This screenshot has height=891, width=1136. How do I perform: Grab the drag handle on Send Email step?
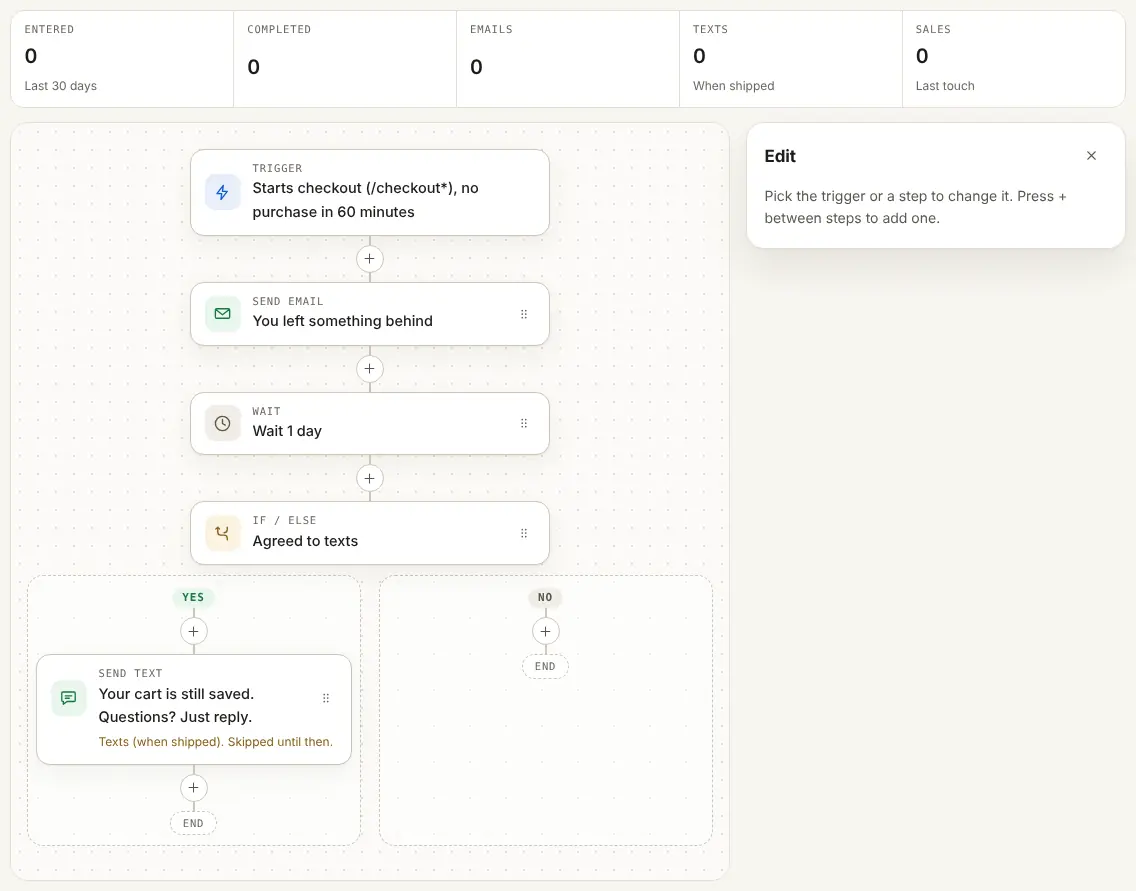tap(524, 314)
